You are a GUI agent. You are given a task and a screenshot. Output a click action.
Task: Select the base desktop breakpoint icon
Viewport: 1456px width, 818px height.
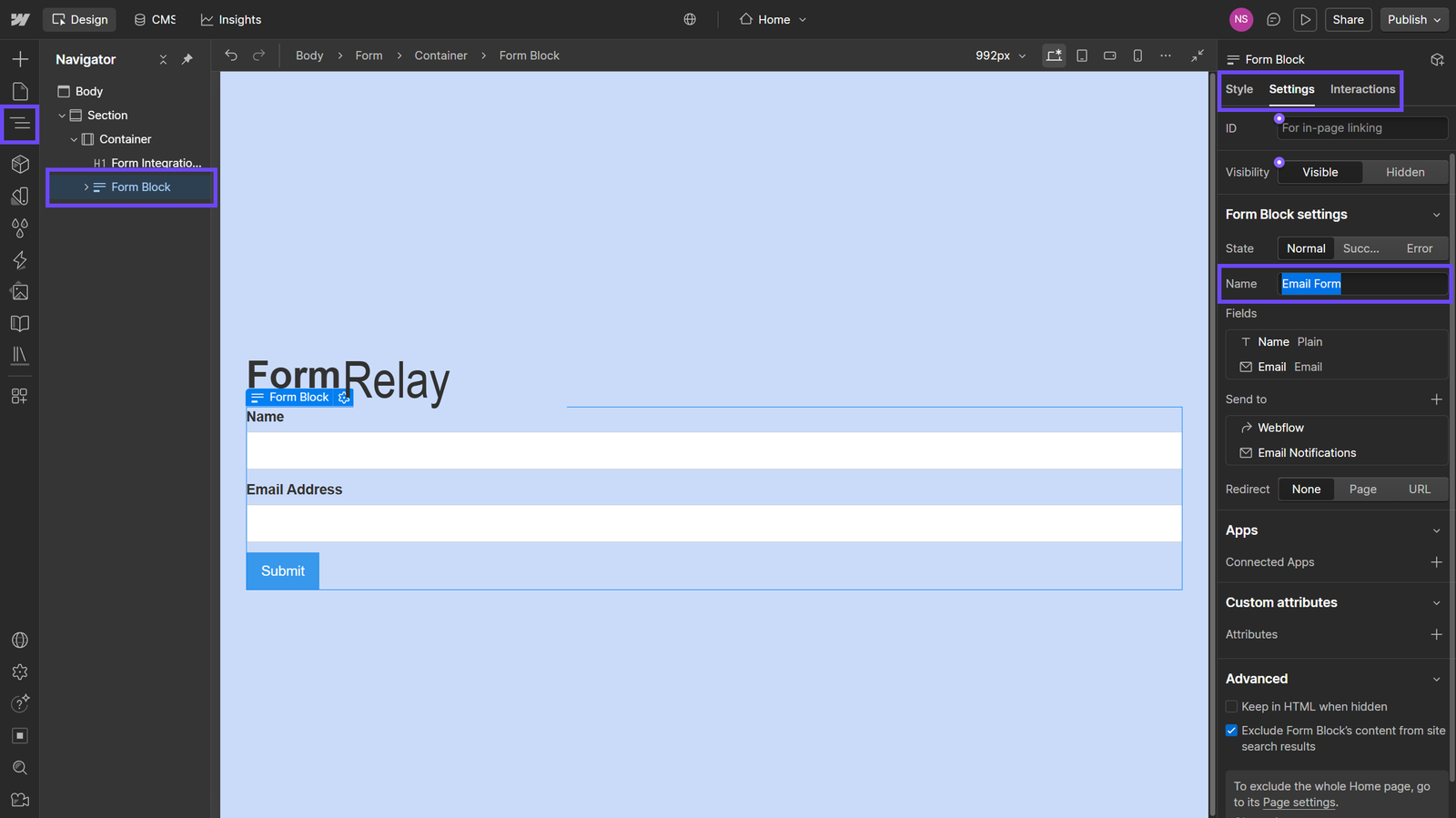pos(1054,56)
